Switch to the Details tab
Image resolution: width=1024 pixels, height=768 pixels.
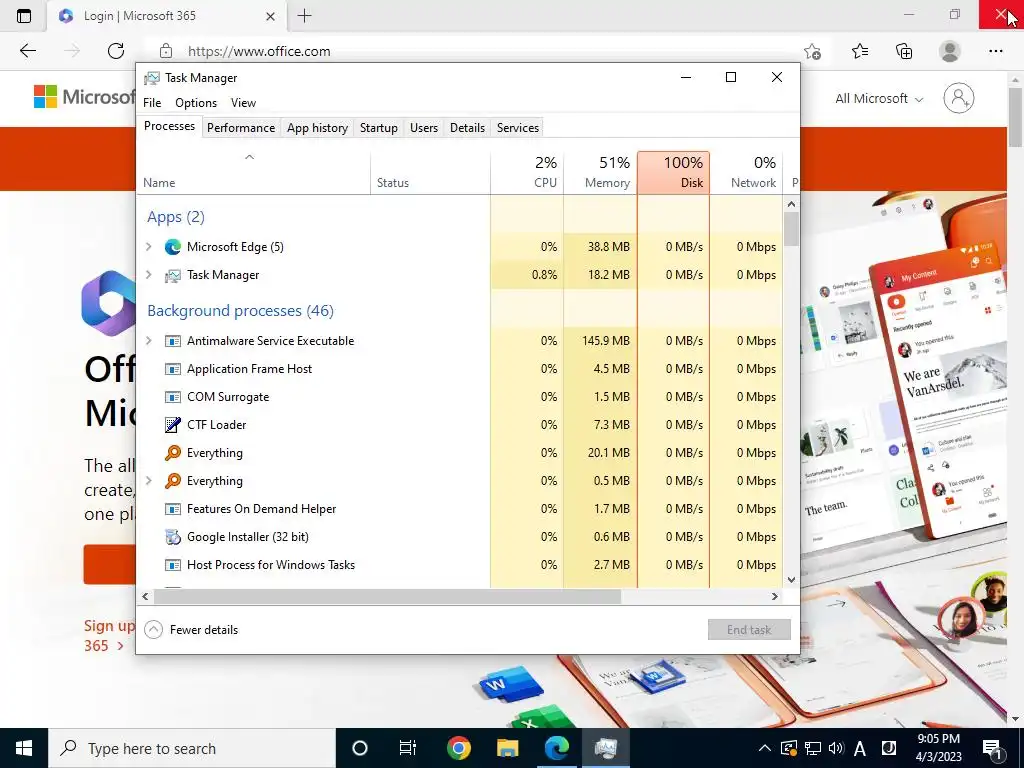click(468, 128)
